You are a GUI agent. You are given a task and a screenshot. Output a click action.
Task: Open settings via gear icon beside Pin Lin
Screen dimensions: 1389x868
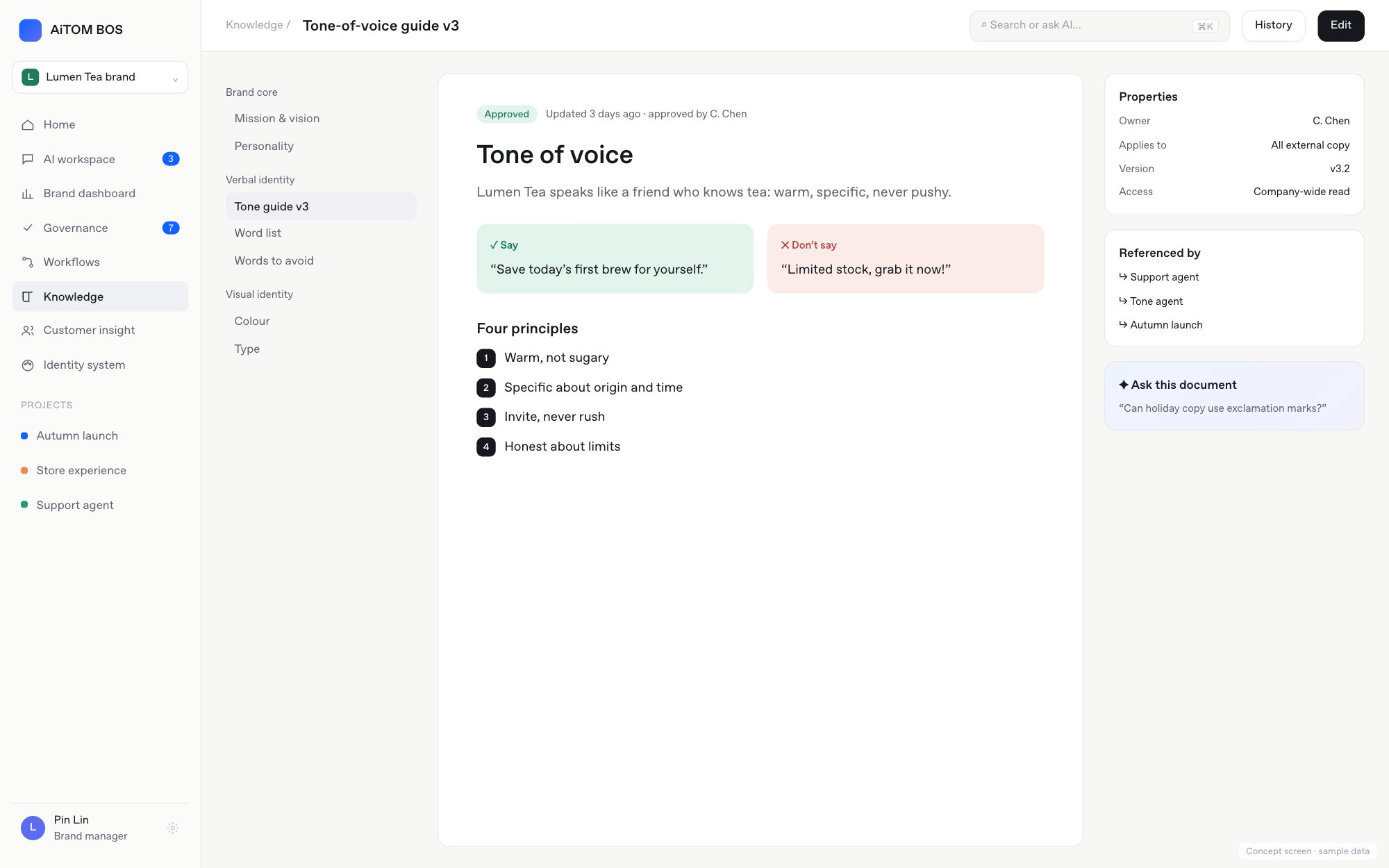coord(173,828)
